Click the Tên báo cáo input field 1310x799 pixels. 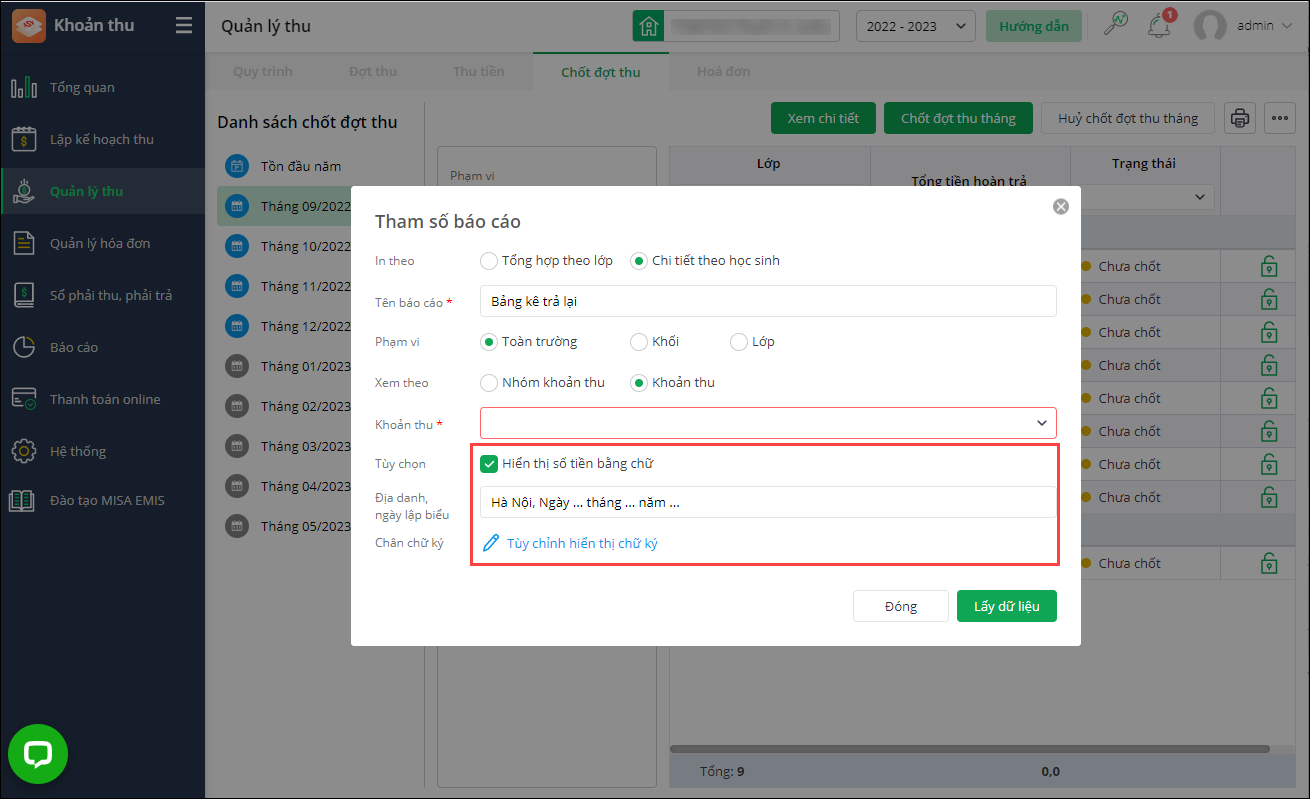(768, 301)
